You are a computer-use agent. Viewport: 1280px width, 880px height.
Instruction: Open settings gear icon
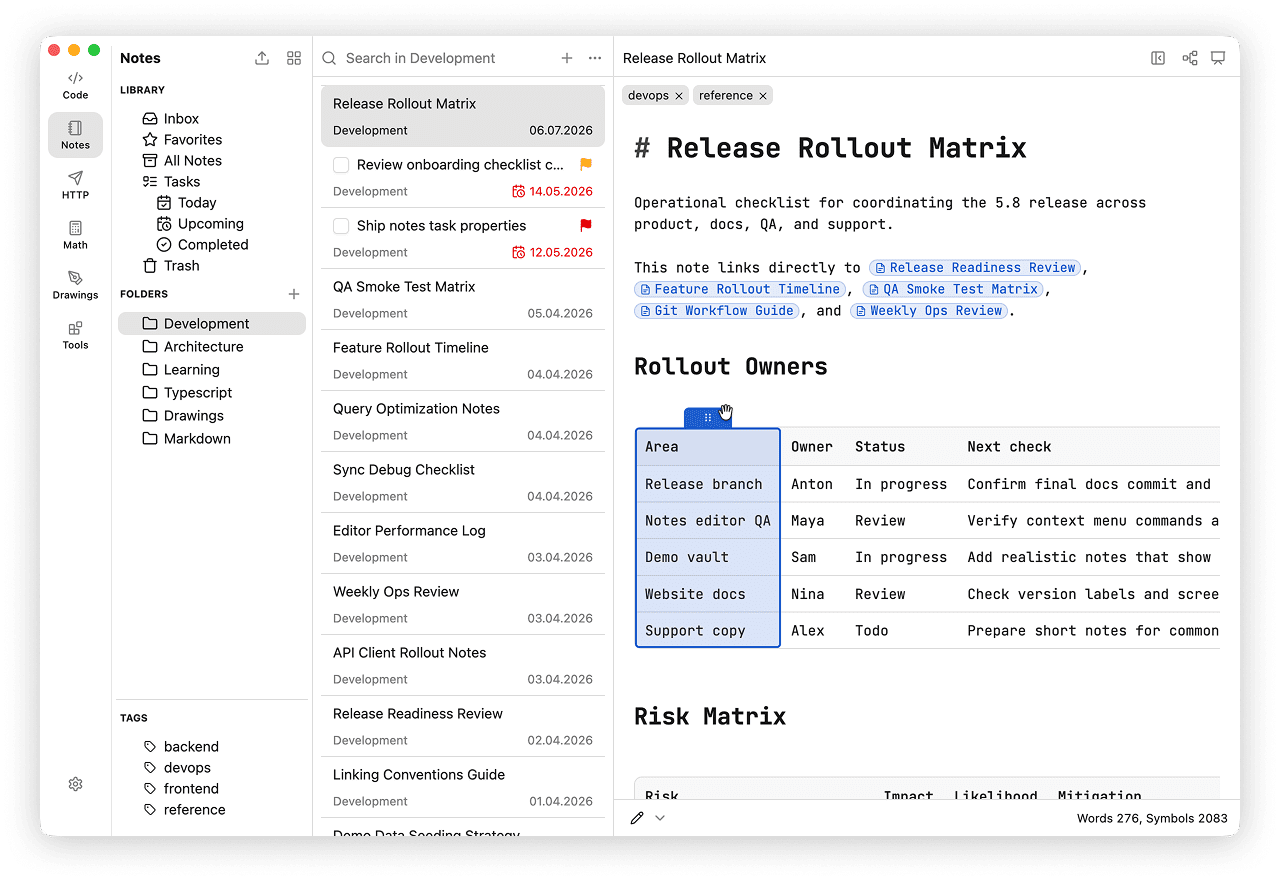(x=75, y=785)
